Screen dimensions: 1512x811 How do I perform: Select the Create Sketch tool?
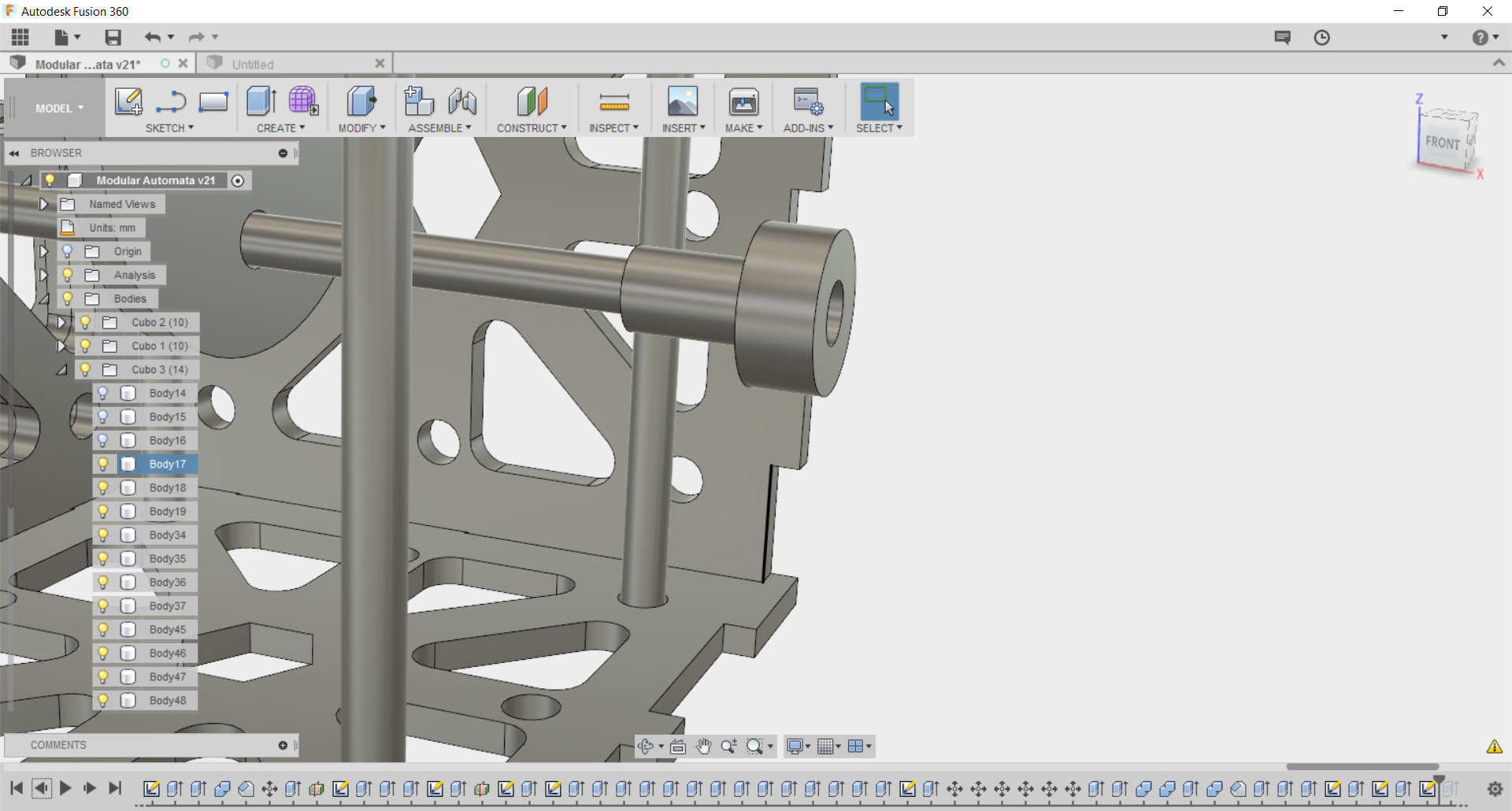(128, 102)
